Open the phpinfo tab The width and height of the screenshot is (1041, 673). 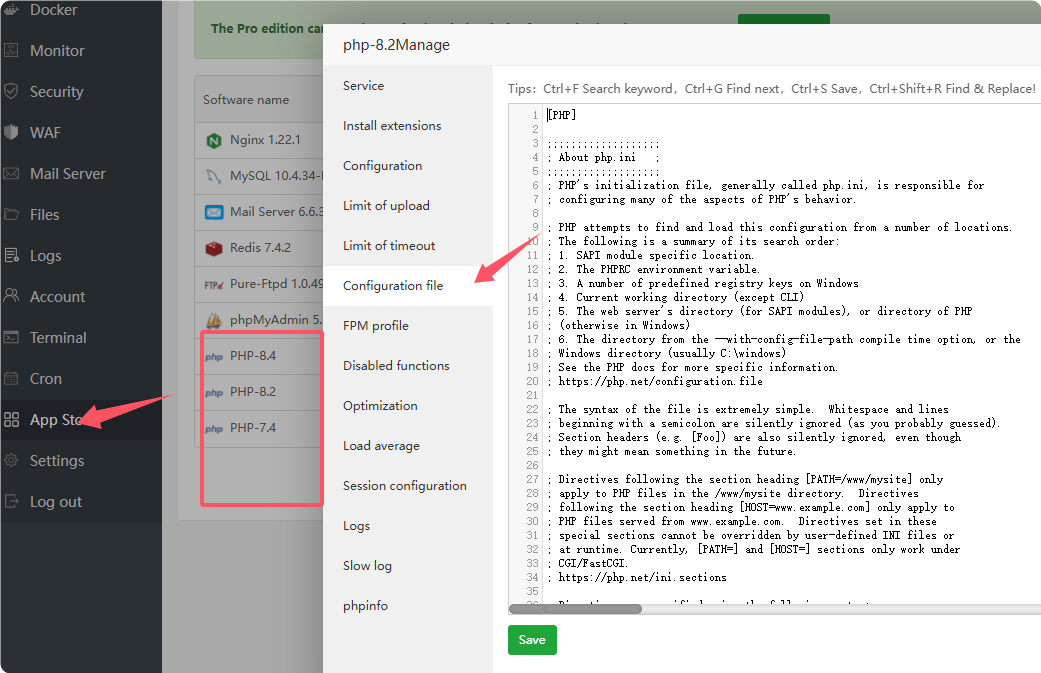[408, 605]
